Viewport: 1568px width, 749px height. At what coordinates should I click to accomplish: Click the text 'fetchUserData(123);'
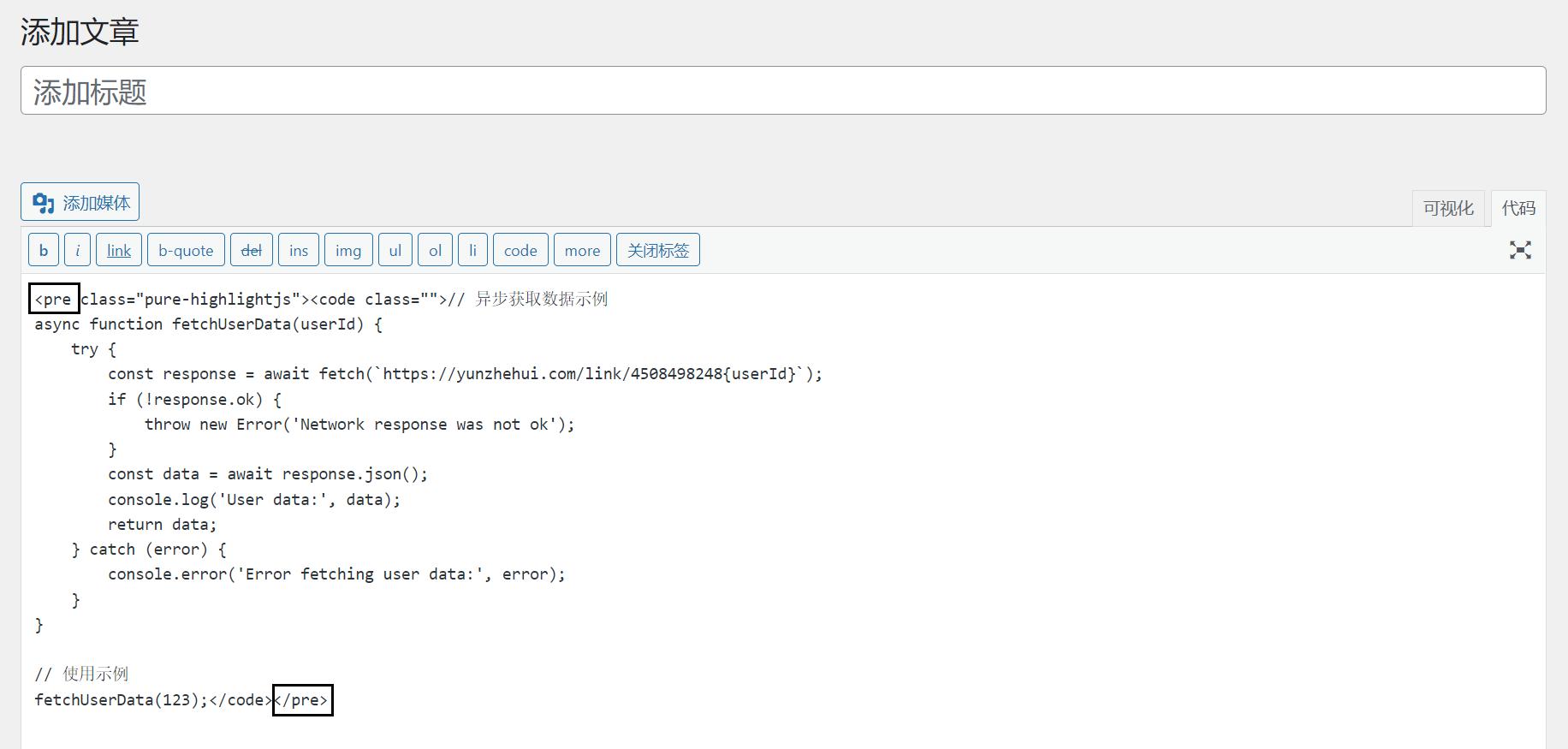(x=122, y=700)
